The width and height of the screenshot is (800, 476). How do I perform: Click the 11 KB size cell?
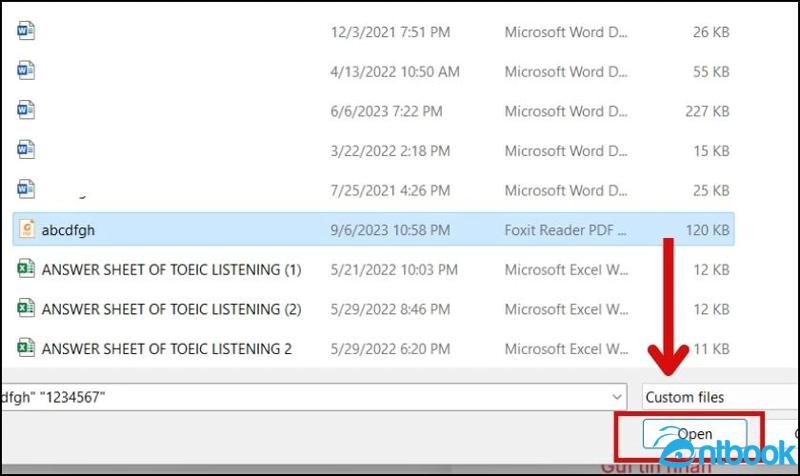coord(711,349)
